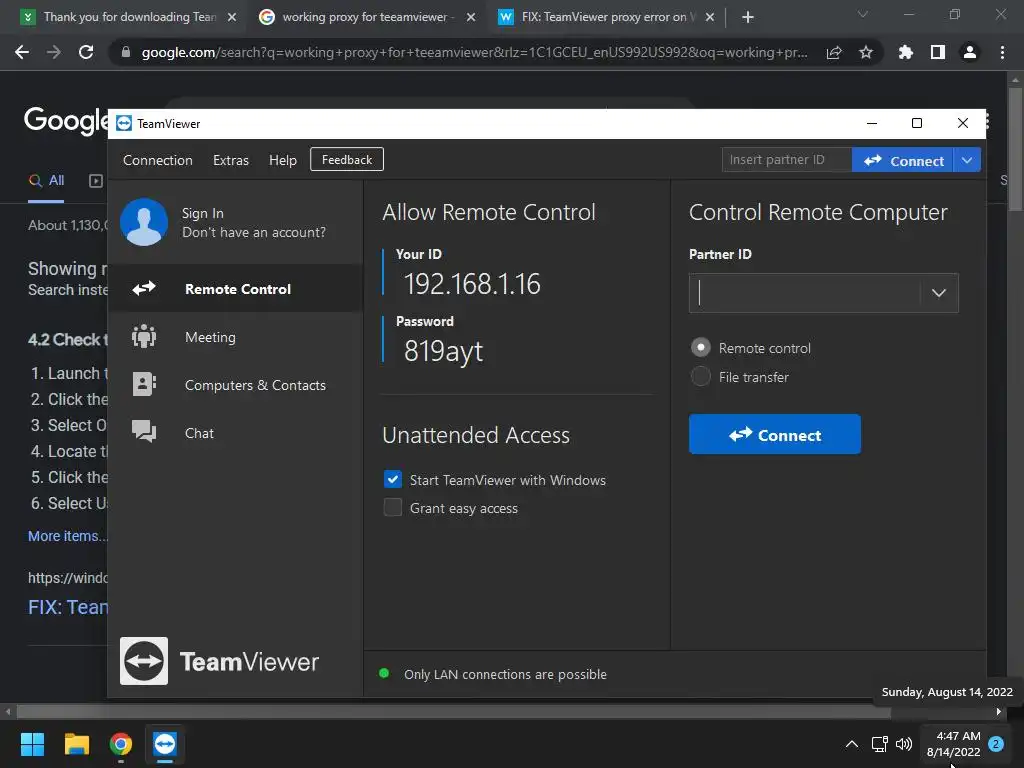
Task: Bookmark this page with star icon
Action: click(865, 52)
